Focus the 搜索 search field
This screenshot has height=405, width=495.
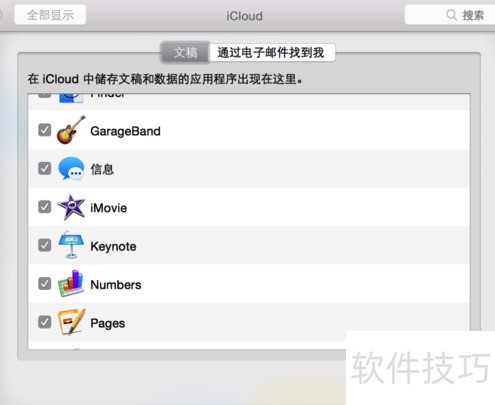coord(450,15)
